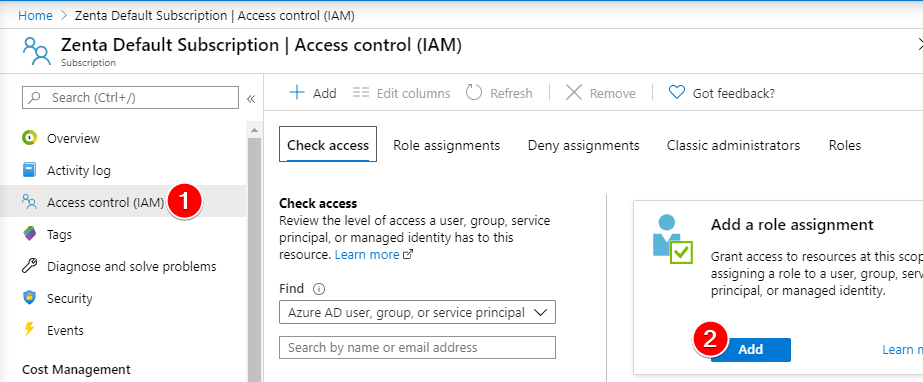Click the subscription people icon in header

coord(36,51)
